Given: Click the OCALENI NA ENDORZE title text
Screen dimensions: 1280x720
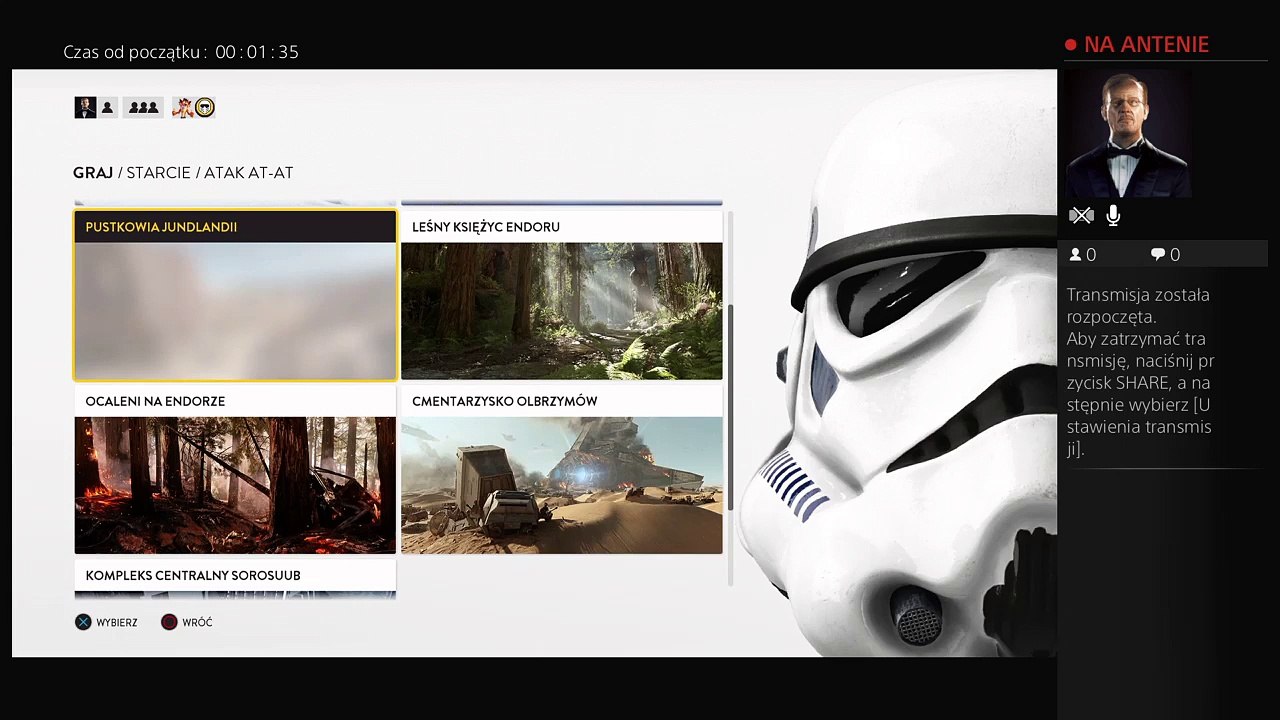Looking at the screenshot, I should pos(155,401).
